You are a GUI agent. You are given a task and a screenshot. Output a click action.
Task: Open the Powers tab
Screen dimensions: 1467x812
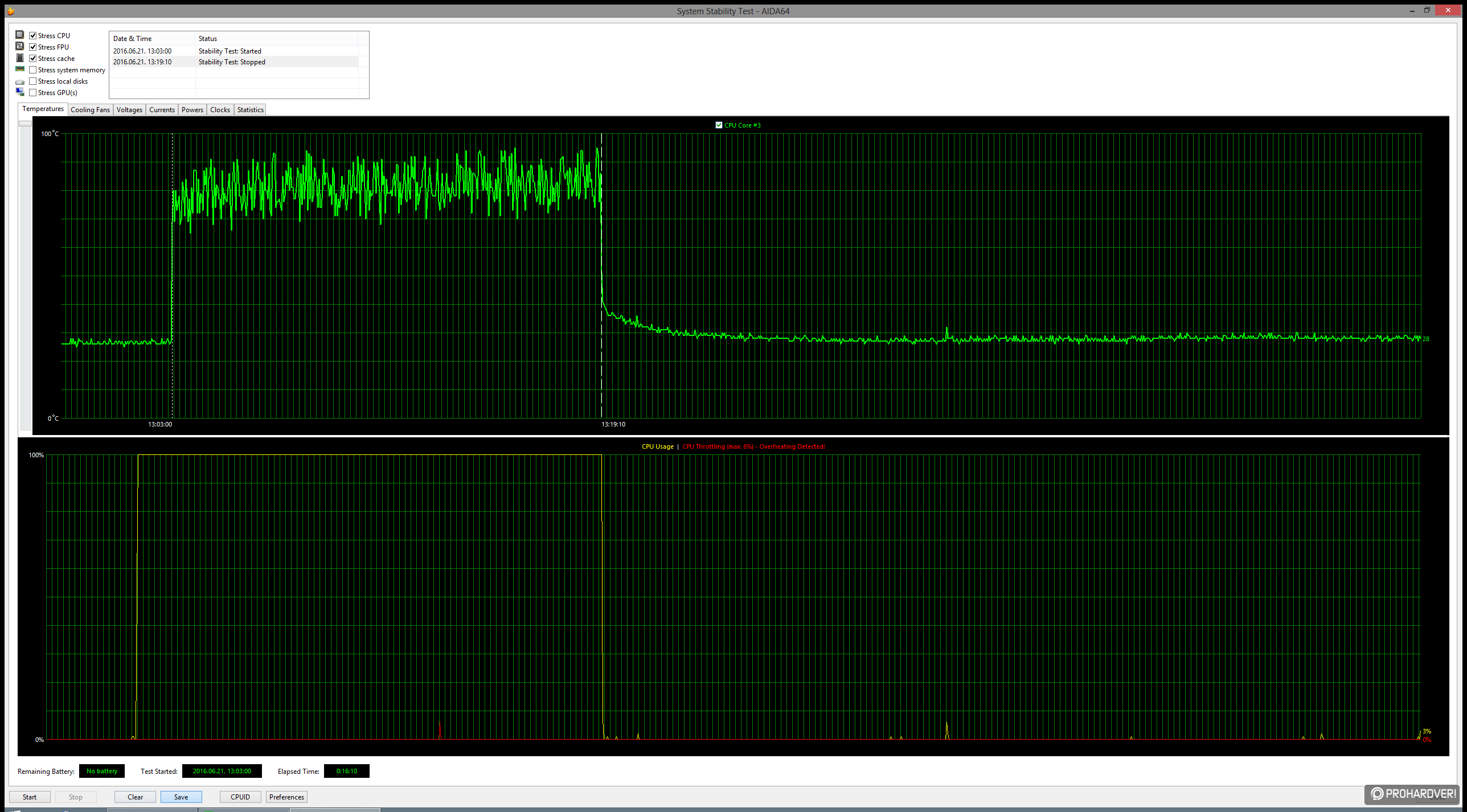(x=192, y=110)
